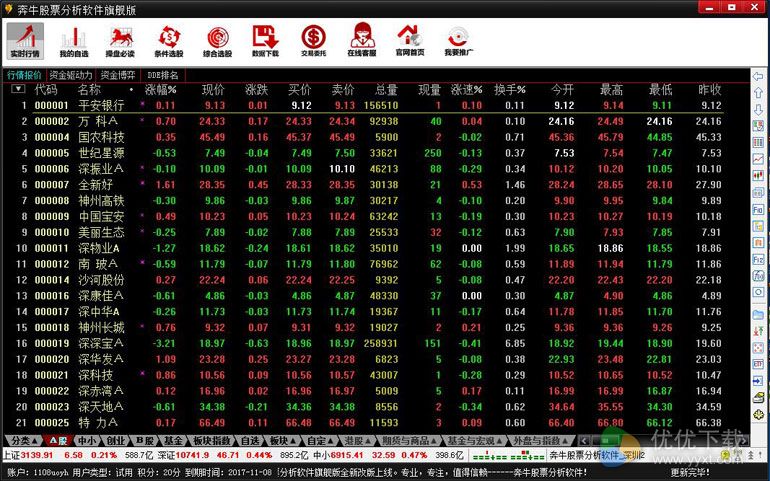770x481 pixels.
Task: Click the 中小 index value 6915.41
Action: (x=347, y=455)
